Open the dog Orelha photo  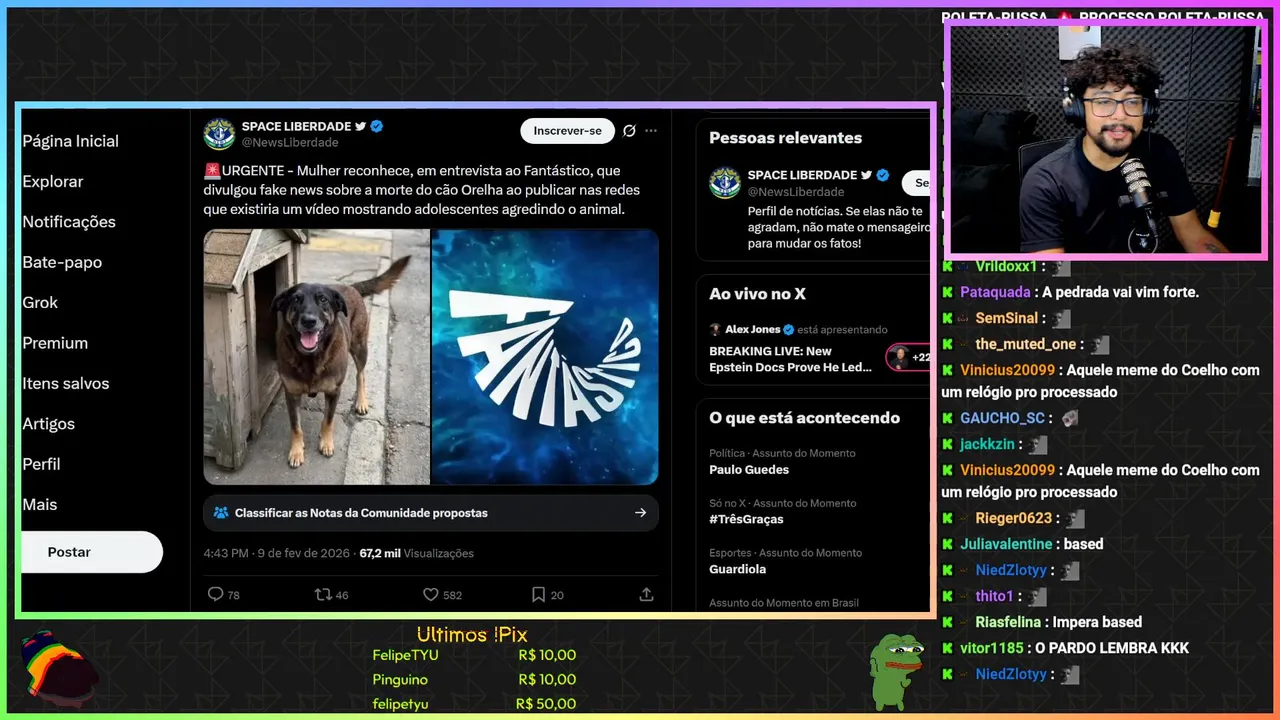point(316,357)
